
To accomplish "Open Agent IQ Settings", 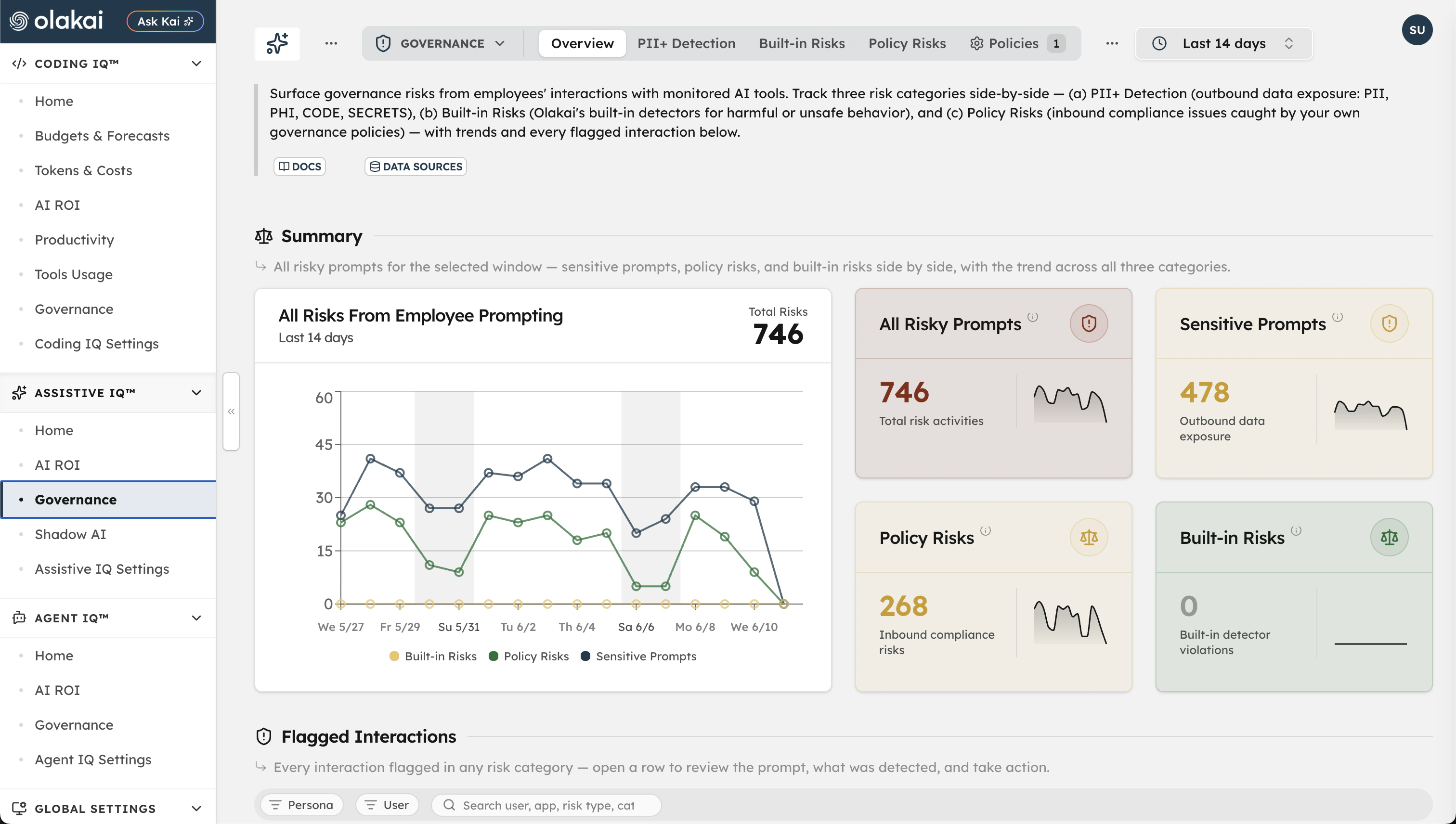I will click(93, 760).
